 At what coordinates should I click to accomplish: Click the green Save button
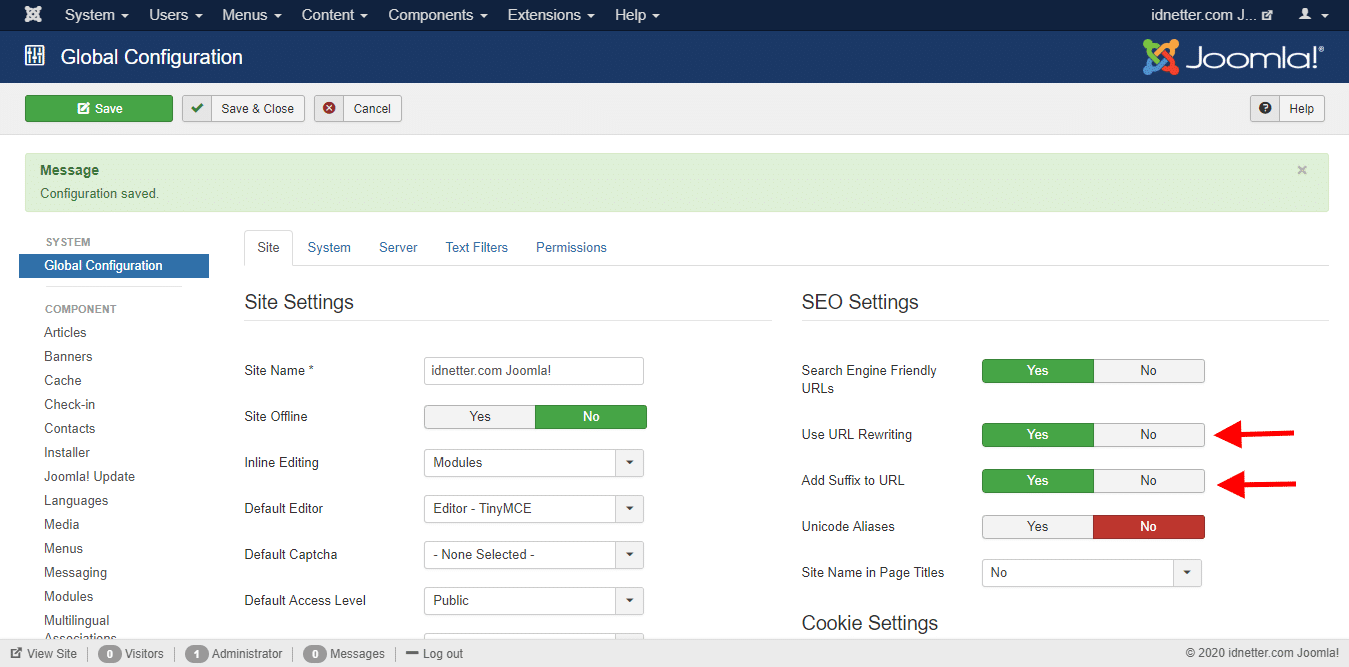[x=99, y=109]
